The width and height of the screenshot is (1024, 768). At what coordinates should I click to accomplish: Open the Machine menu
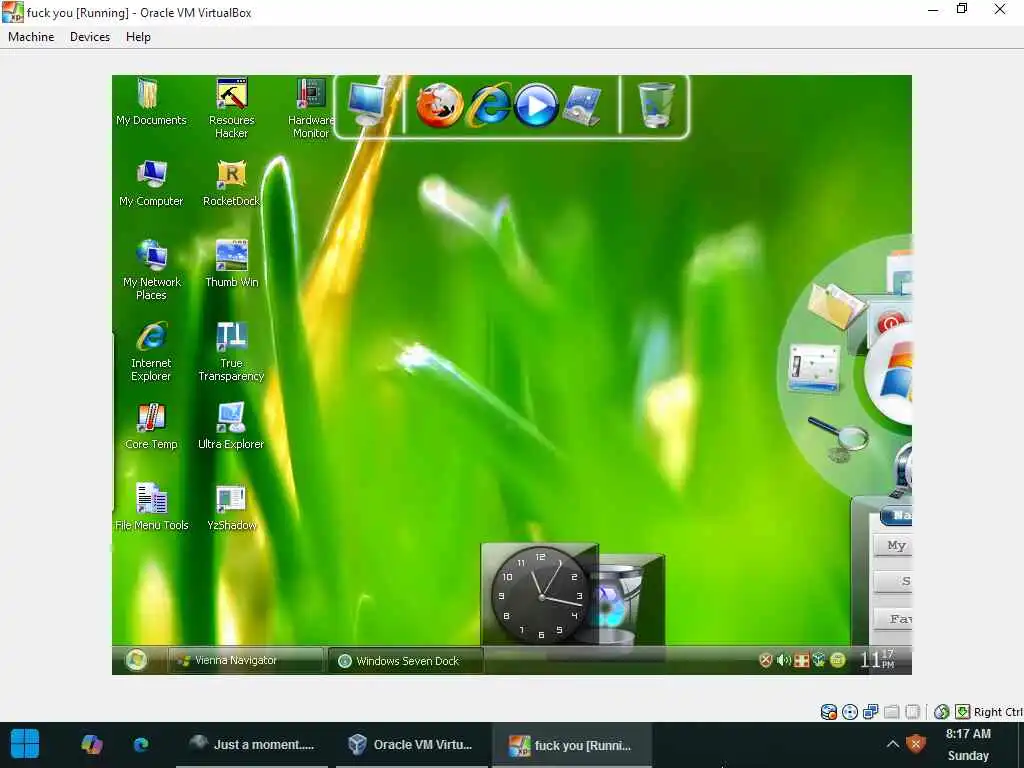tap(31, 37)
